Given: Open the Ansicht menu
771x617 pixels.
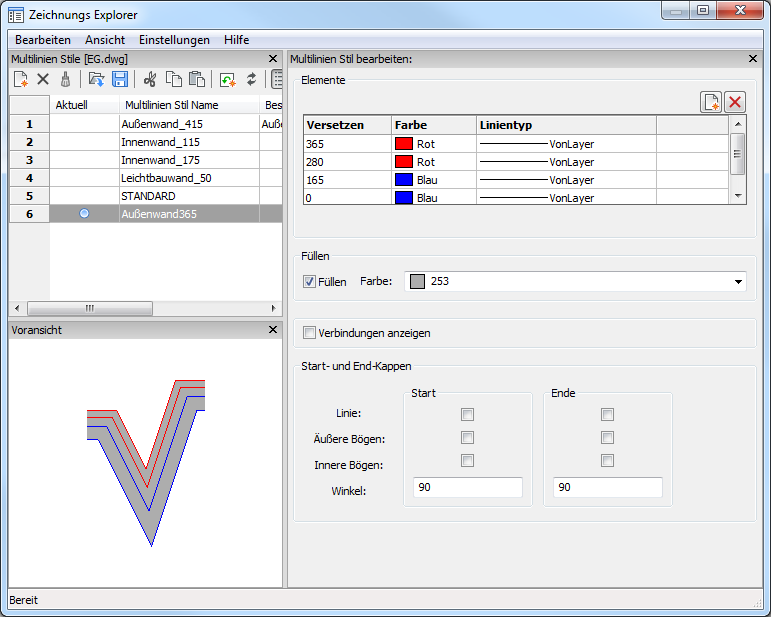Looking at the screenshot, I should [x=105, y=40].
